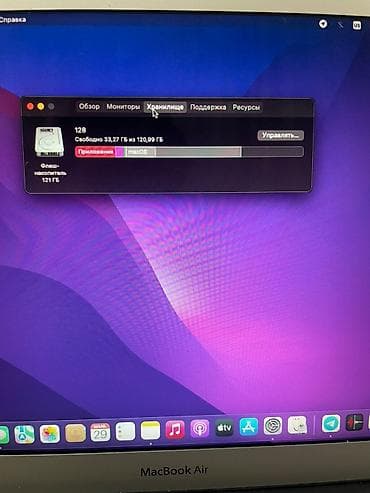The image size is (370, 493).
Task: Click the macOS segment of storage bar
Action: 140,152
